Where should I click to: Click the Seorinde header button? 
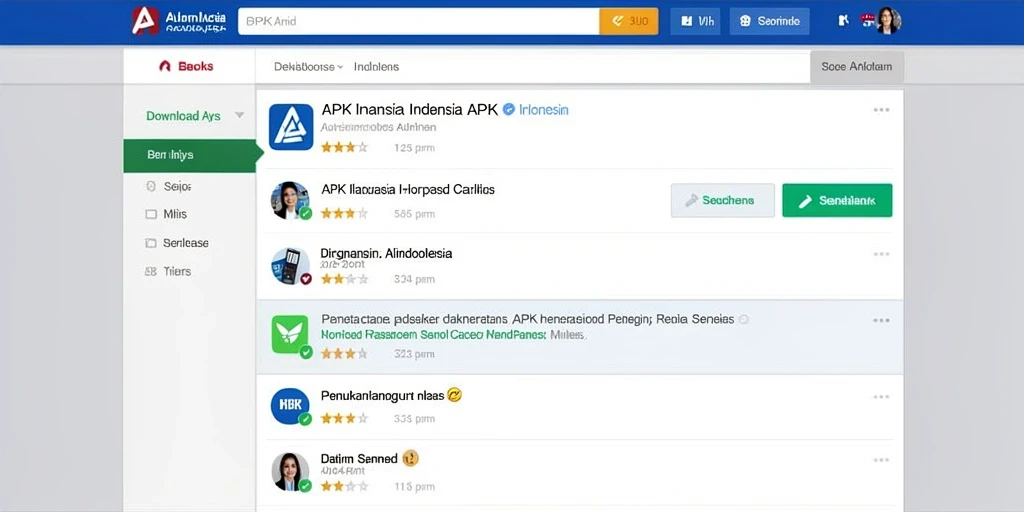tap(769, 22)
